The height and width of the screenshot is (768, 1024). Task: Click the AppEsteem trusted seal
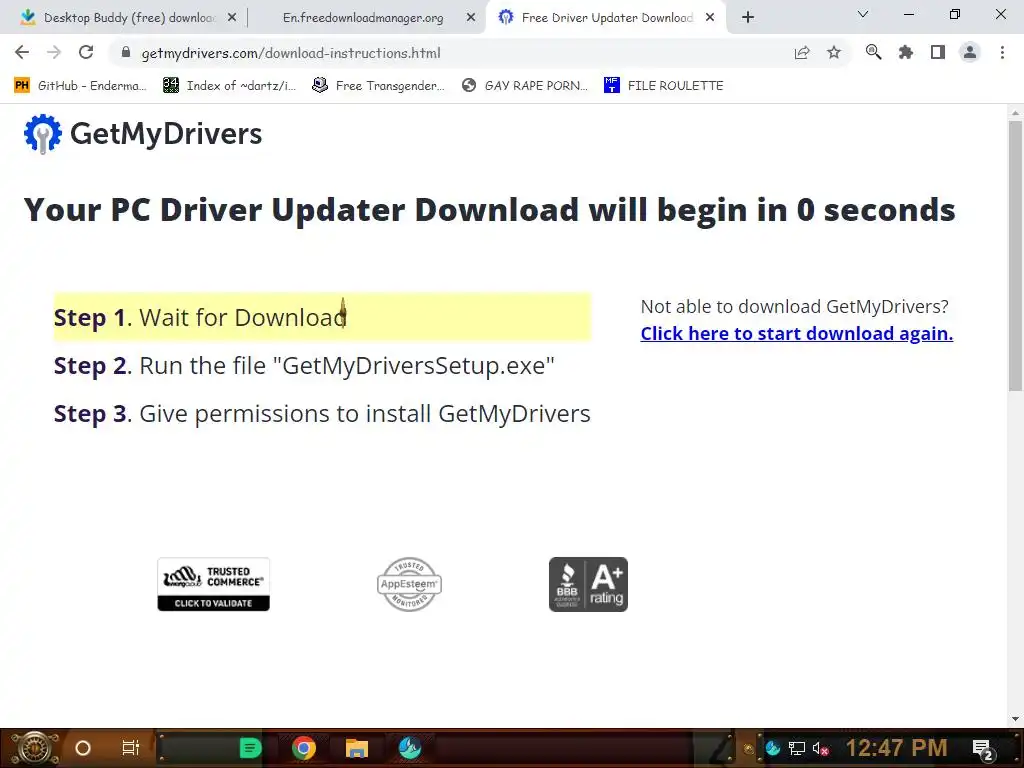(x=409, y=584)
